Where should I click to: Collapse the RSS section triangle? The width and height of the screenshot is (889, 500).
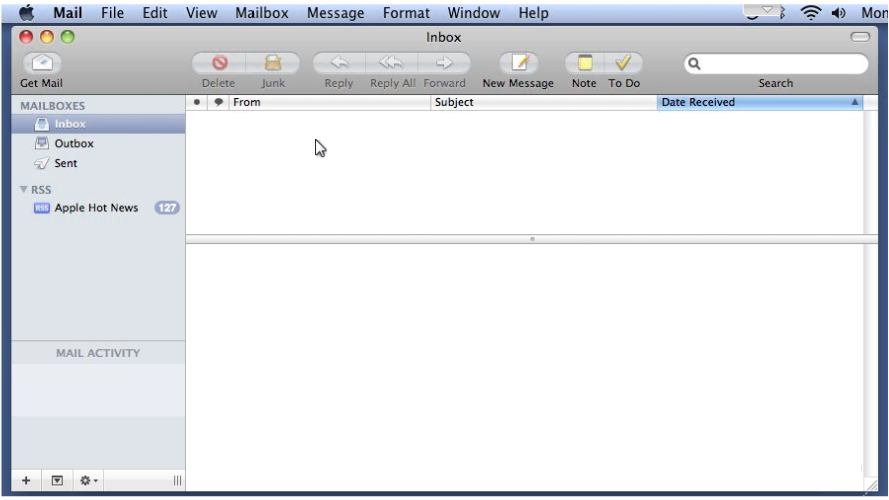(23, 189)
